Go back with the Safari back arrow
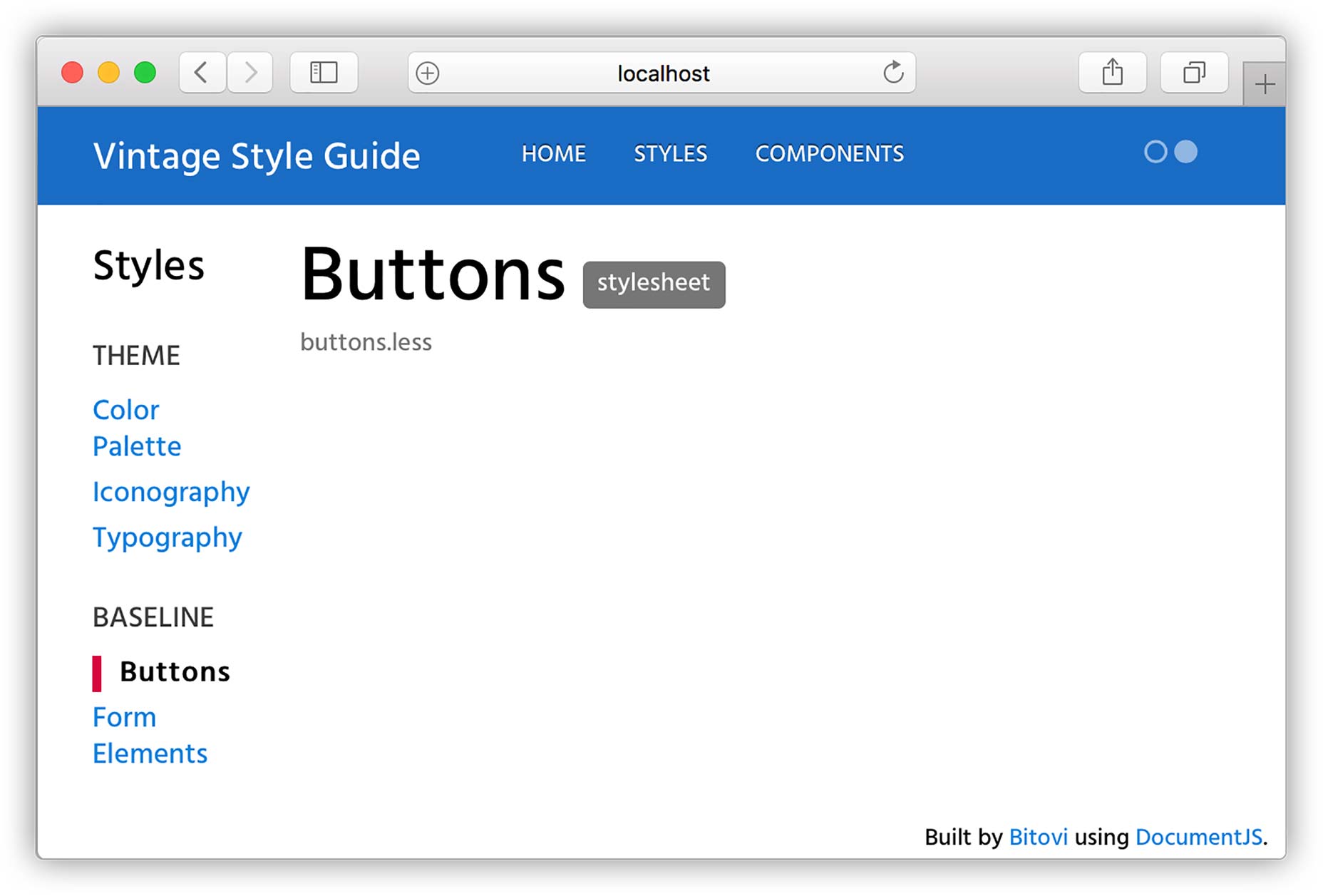Screen dimensions: 1323x896 202,73
